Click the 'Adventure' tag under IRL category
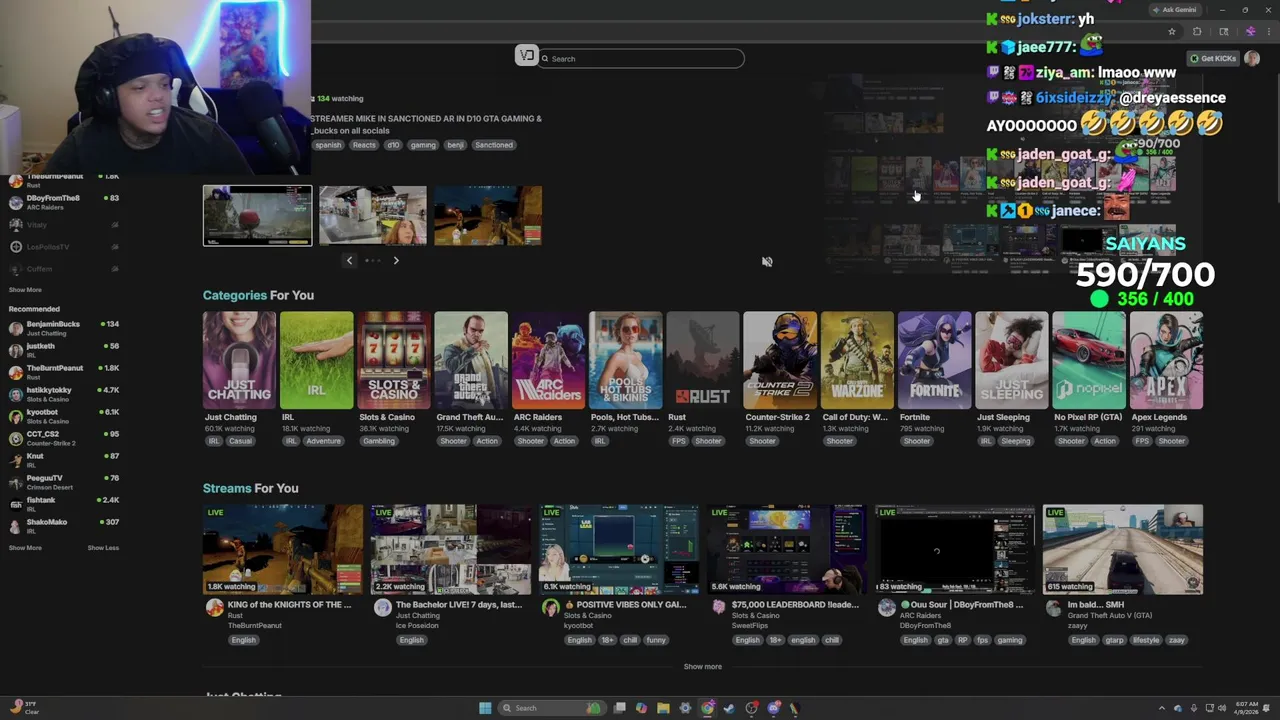This screenshot has width=1280, height=720. (323, 441)
